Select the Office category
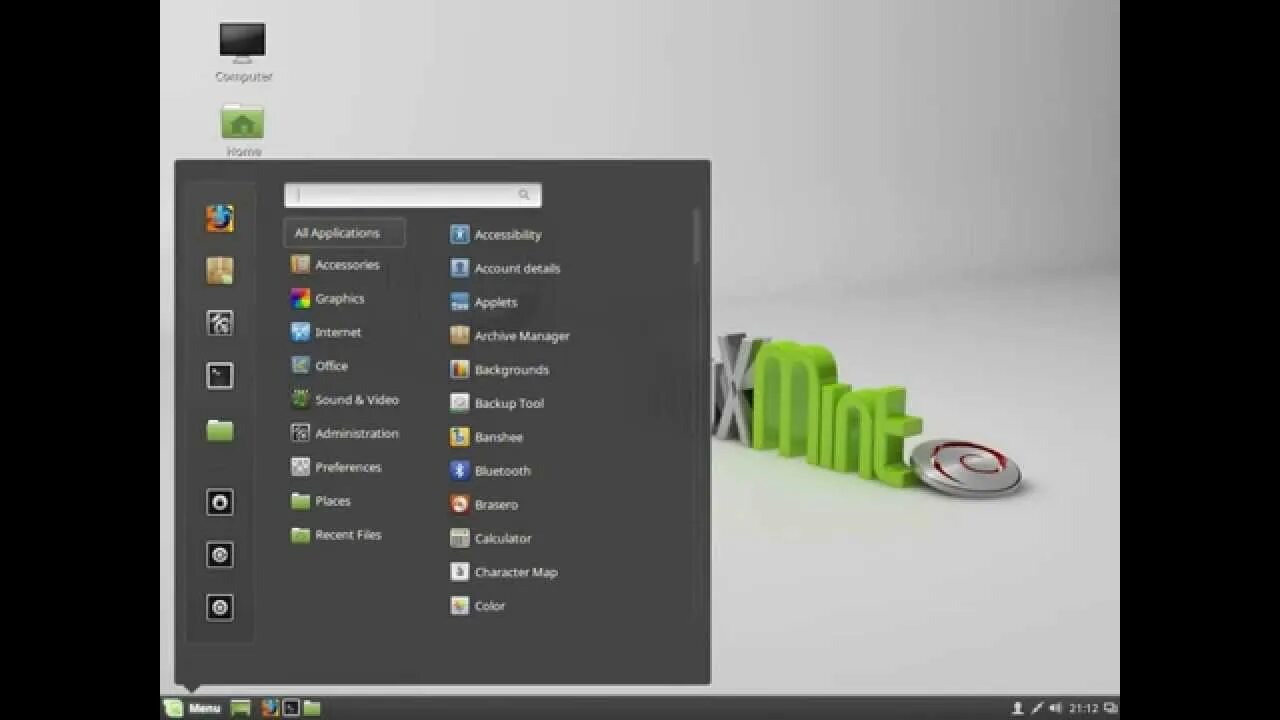Viewport: 1280px width, 720px height. [320, 366]
